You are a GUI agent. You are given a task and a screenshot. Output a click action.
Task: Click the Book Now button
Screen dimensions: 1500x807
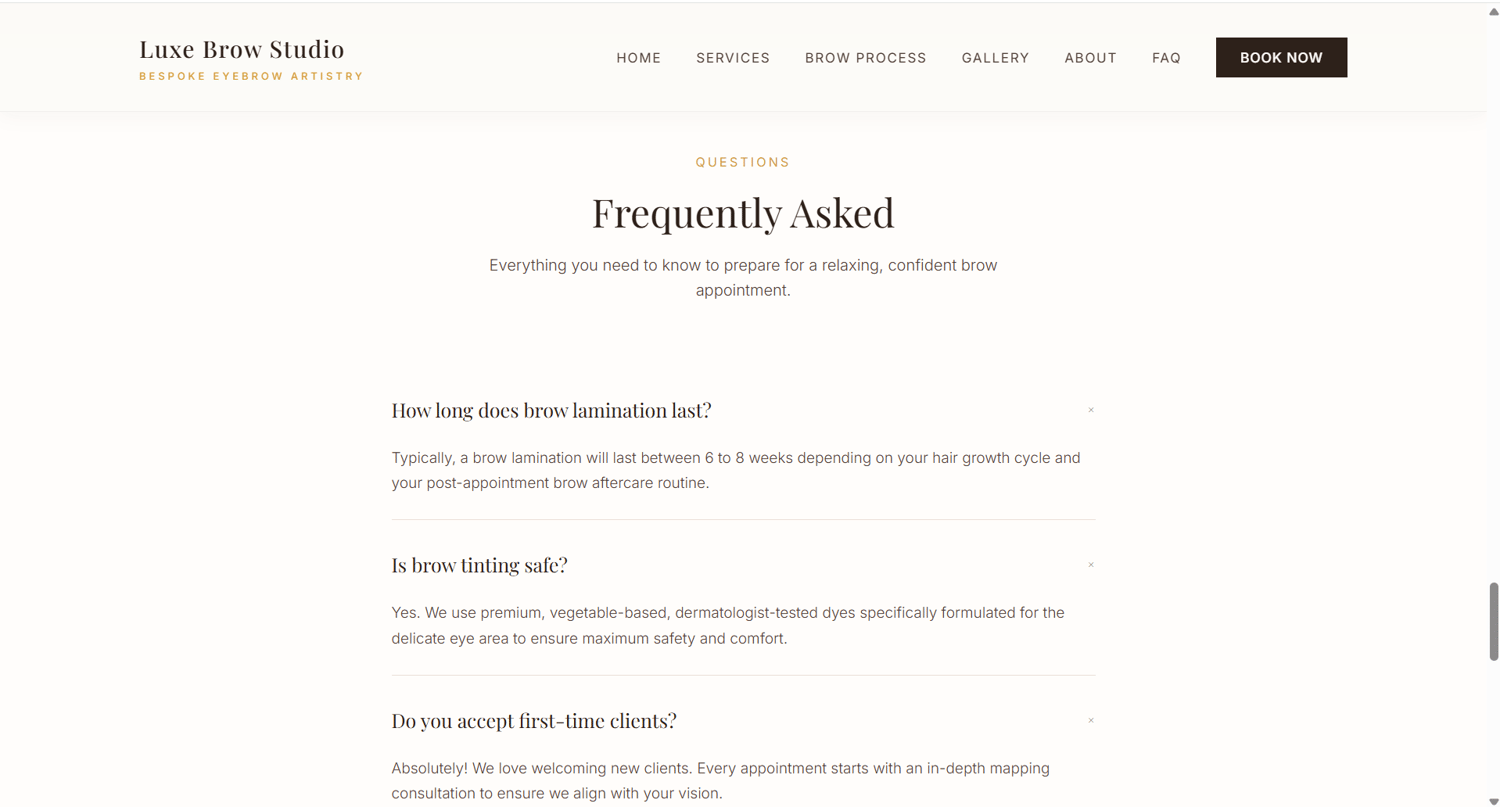tap(1281, 57)
